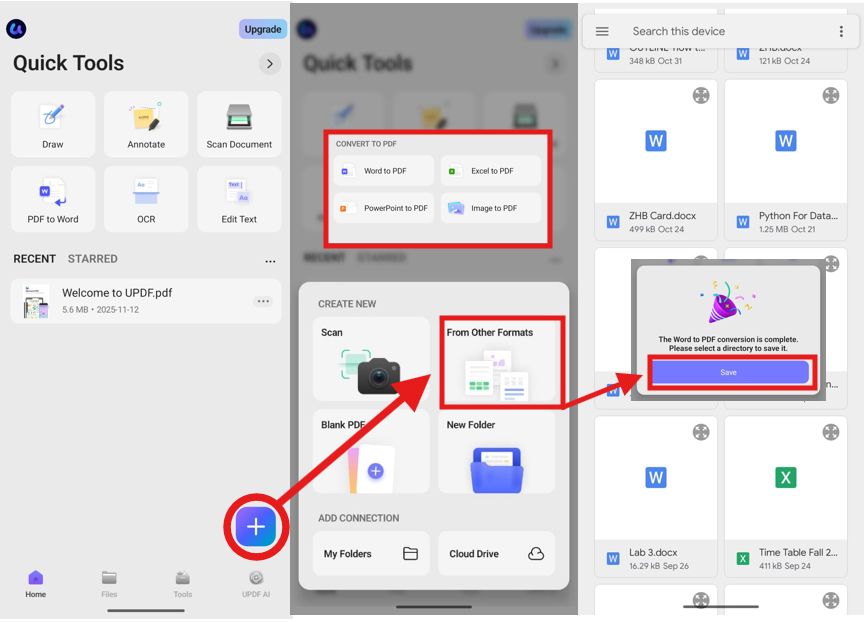Open the three-dot overflow menu in file picker

coord(841,32)
